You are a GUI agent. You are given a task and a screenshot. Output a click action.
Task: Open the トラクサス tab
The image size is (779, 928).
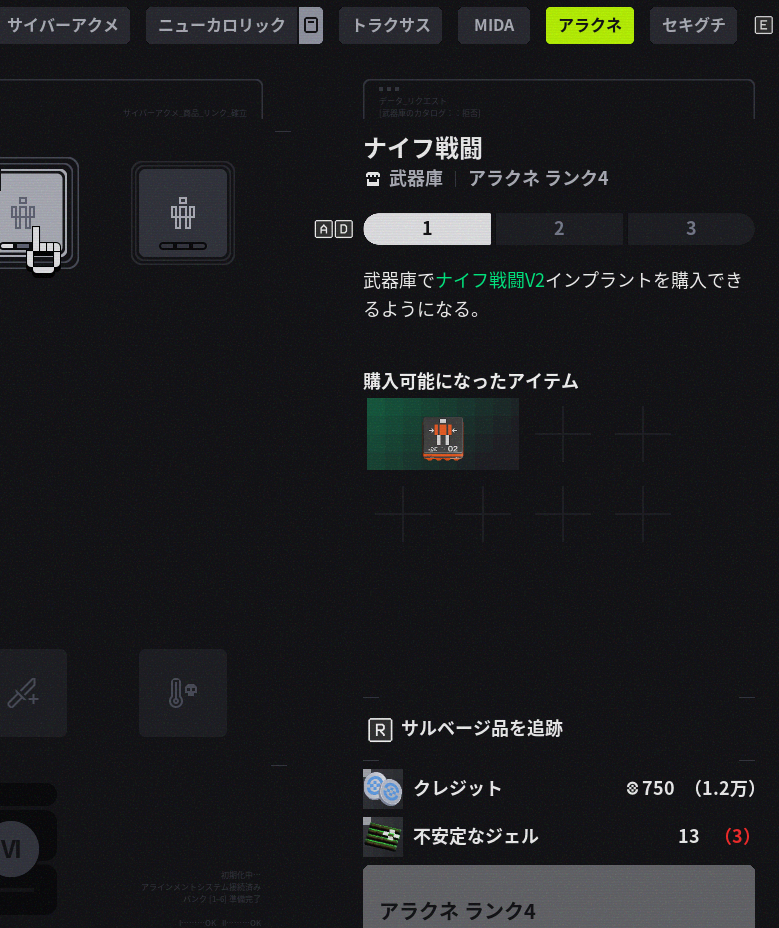click(391, 25)
